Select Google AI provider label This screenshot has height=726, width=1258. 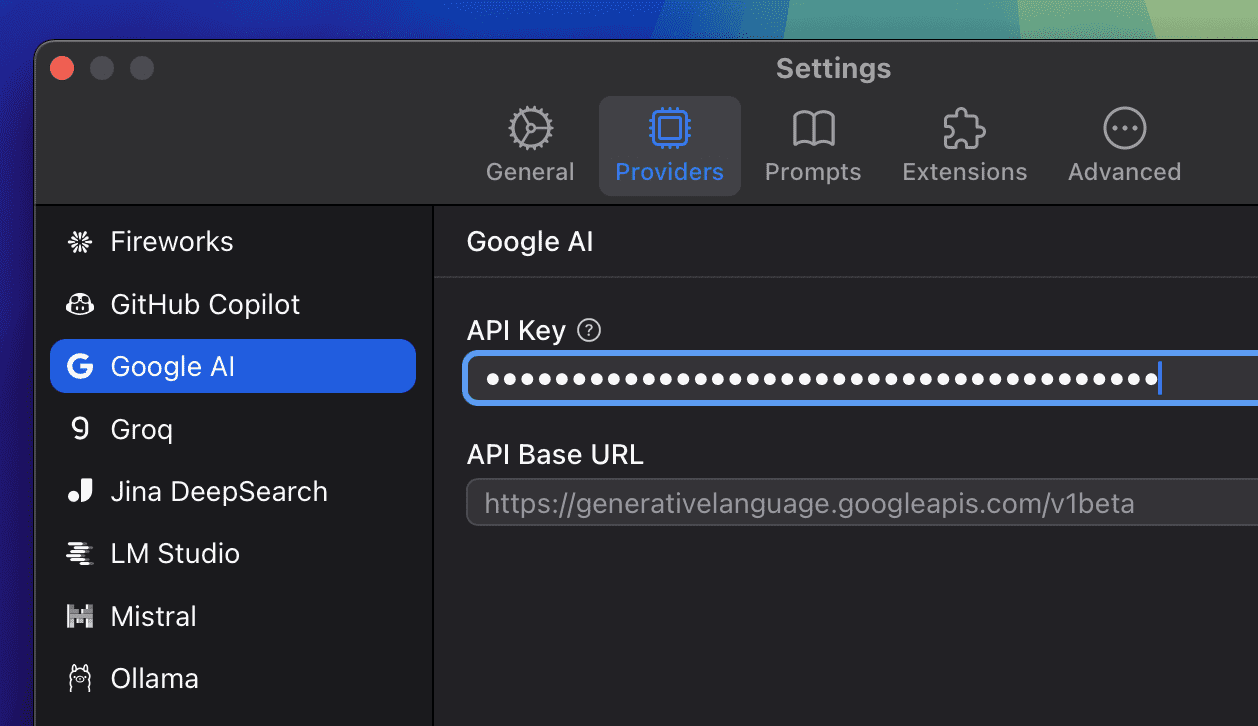tap(172, 367)
